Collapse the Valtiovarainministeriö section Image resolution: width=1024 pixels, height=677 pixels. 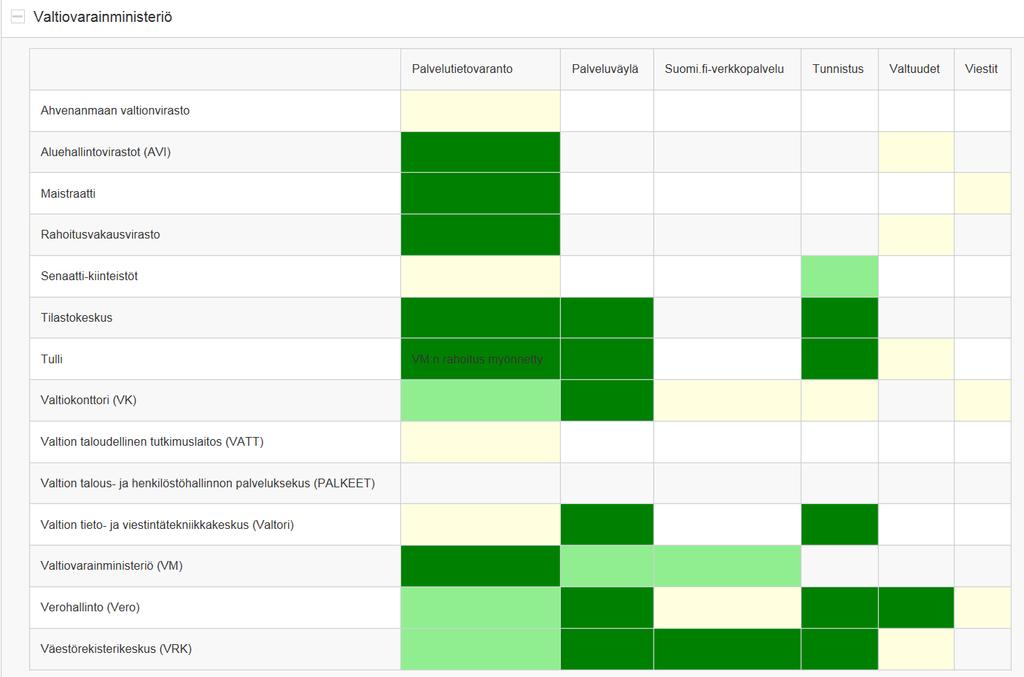coord(18,17)
